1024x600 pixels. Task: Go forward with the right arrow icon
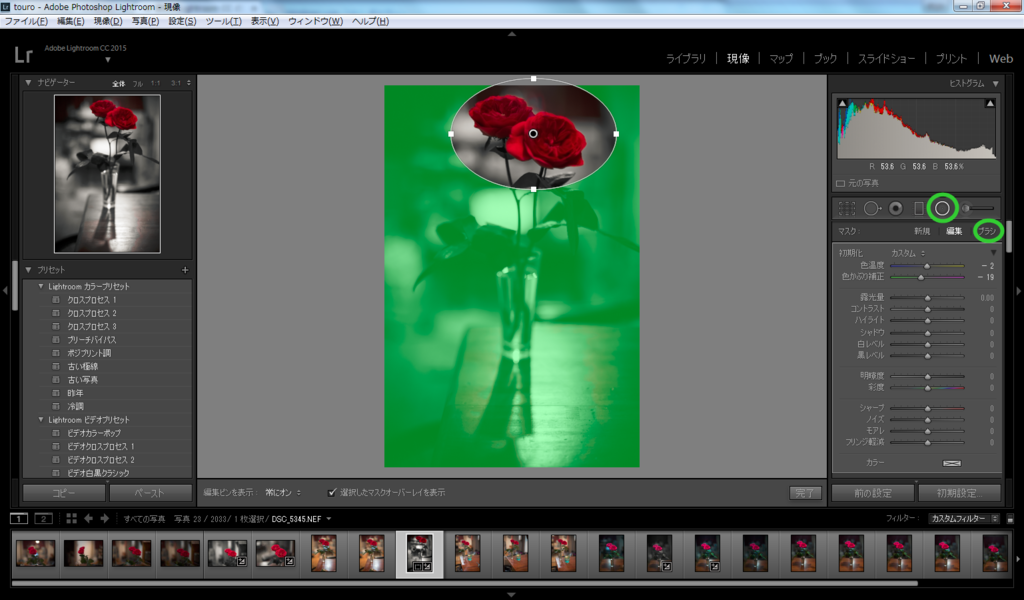pyautogui.click(x=104, y=518)
